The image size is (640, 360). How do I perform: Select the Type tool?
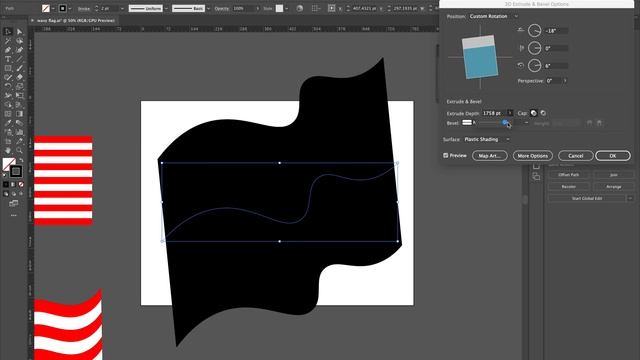8,59
